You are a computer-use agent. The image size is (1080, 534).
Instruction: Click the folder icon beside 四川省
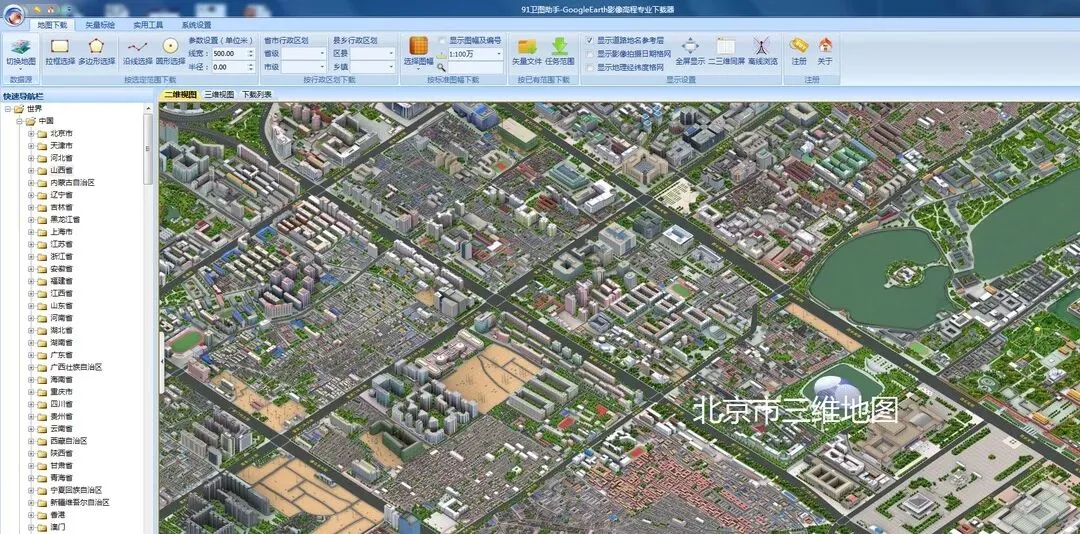pyautogui.click(x=42, y=404)
